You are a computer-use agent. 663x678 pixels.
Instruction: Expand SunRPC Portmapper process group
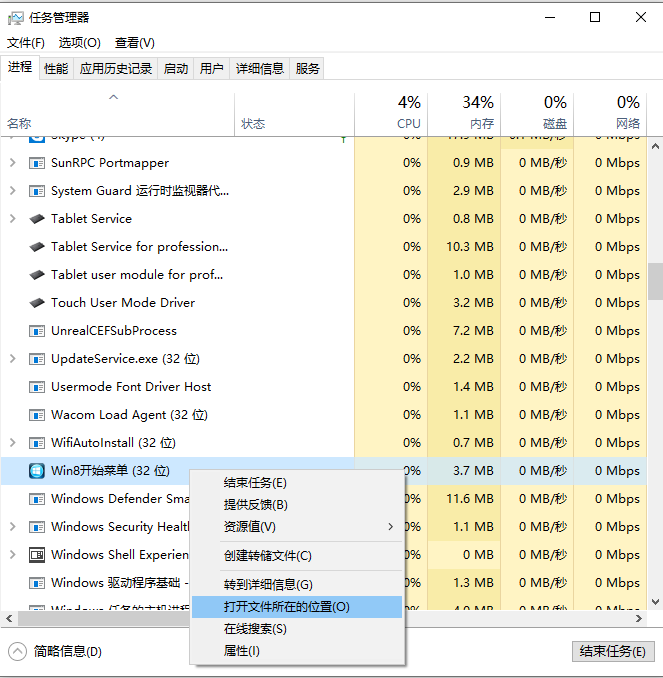coord(13,163)
